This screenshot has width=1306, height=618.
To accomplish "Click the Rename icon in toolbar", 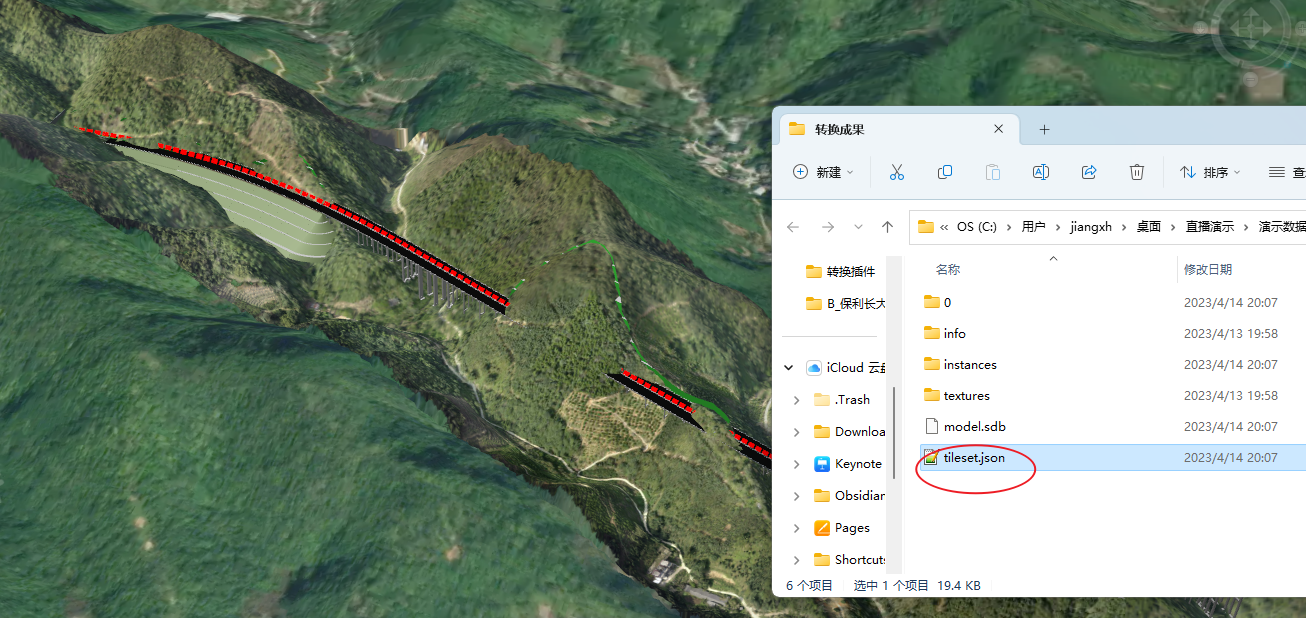I will [1040, 172].
